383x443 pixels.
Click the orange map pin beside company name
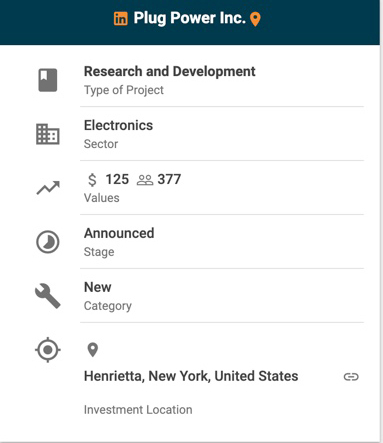point(255,19)
